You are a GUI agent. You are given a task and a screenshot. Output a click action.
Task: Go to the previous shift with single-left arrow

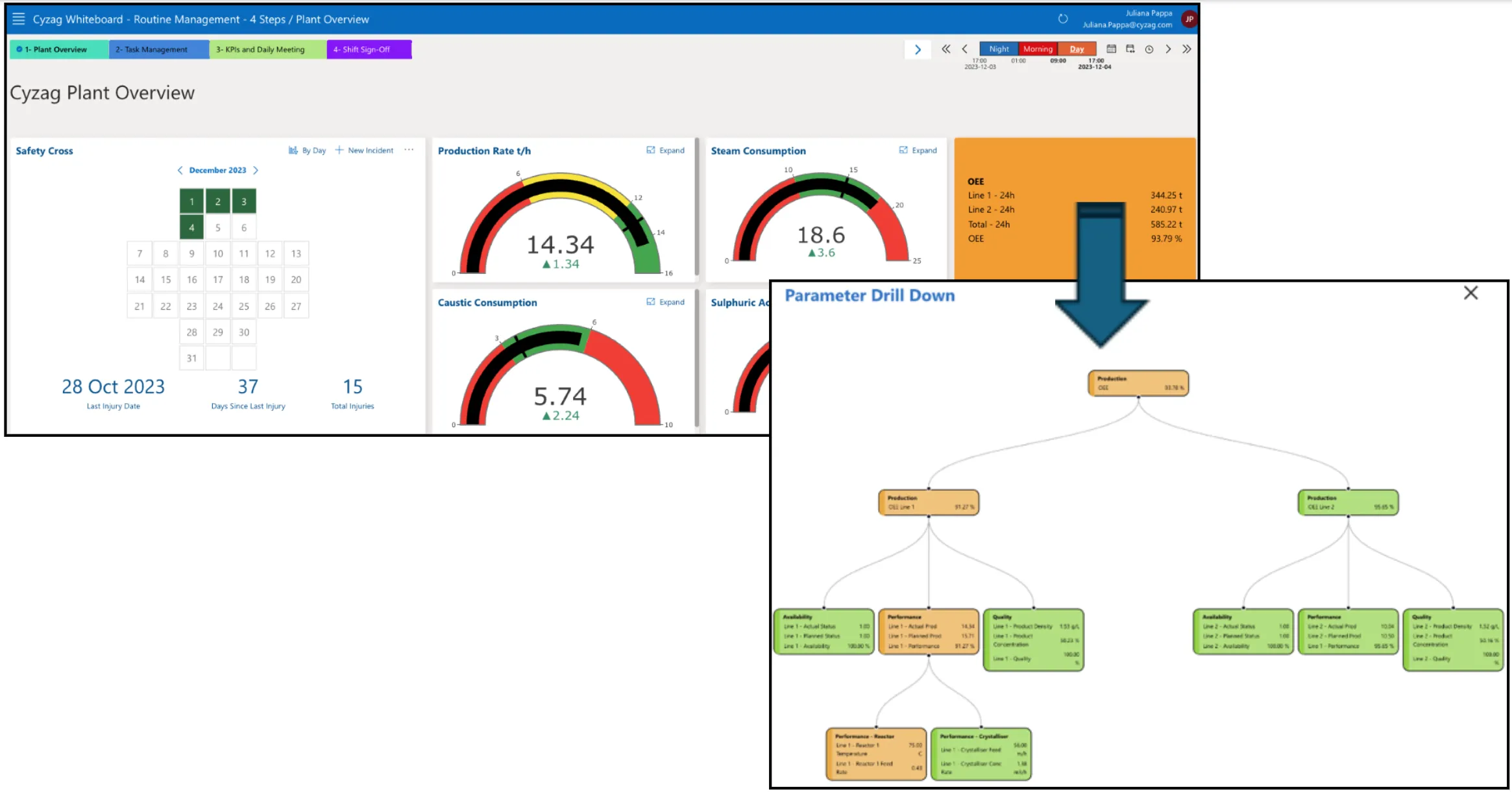pyautogui.click(x=965, y=49)
